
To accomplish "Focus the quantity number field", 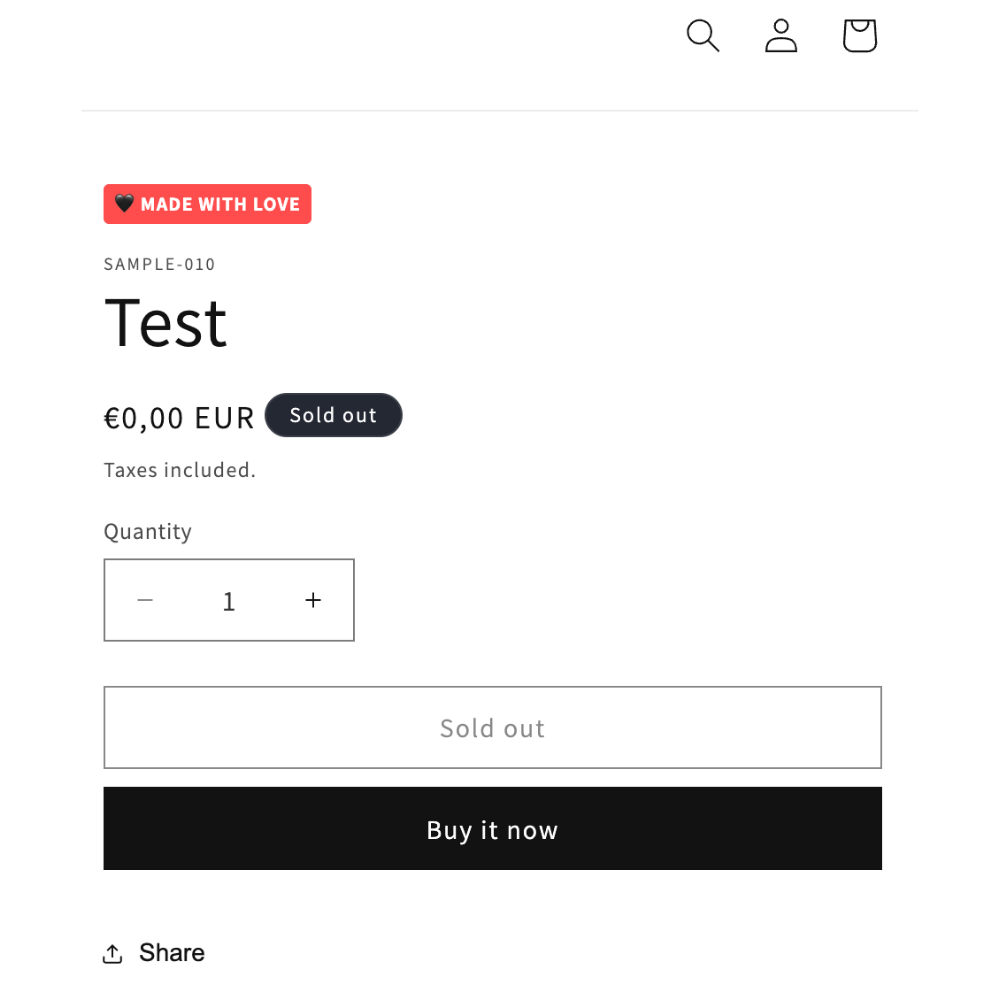I will (x=229, y=601).
